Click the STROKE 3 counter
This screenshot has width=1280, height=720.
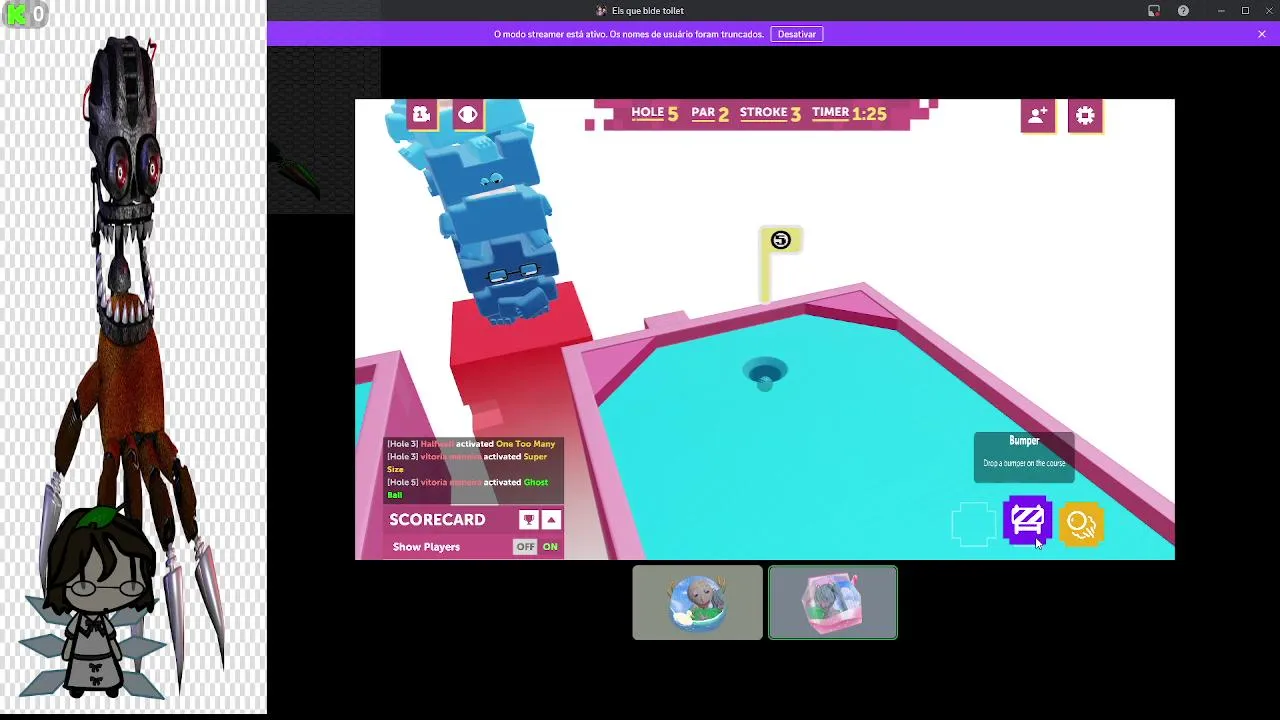[770, 113]
